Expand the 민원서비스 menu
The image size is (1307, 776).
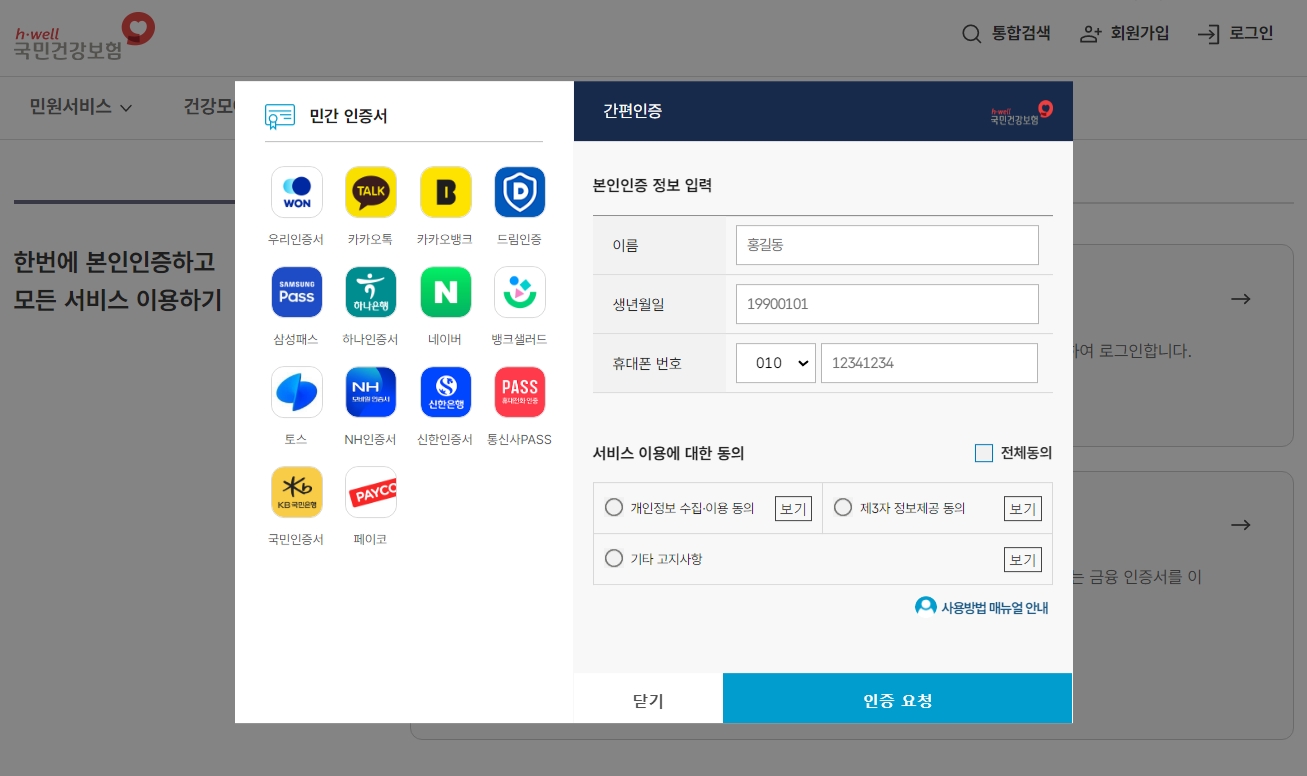[81, 107]
